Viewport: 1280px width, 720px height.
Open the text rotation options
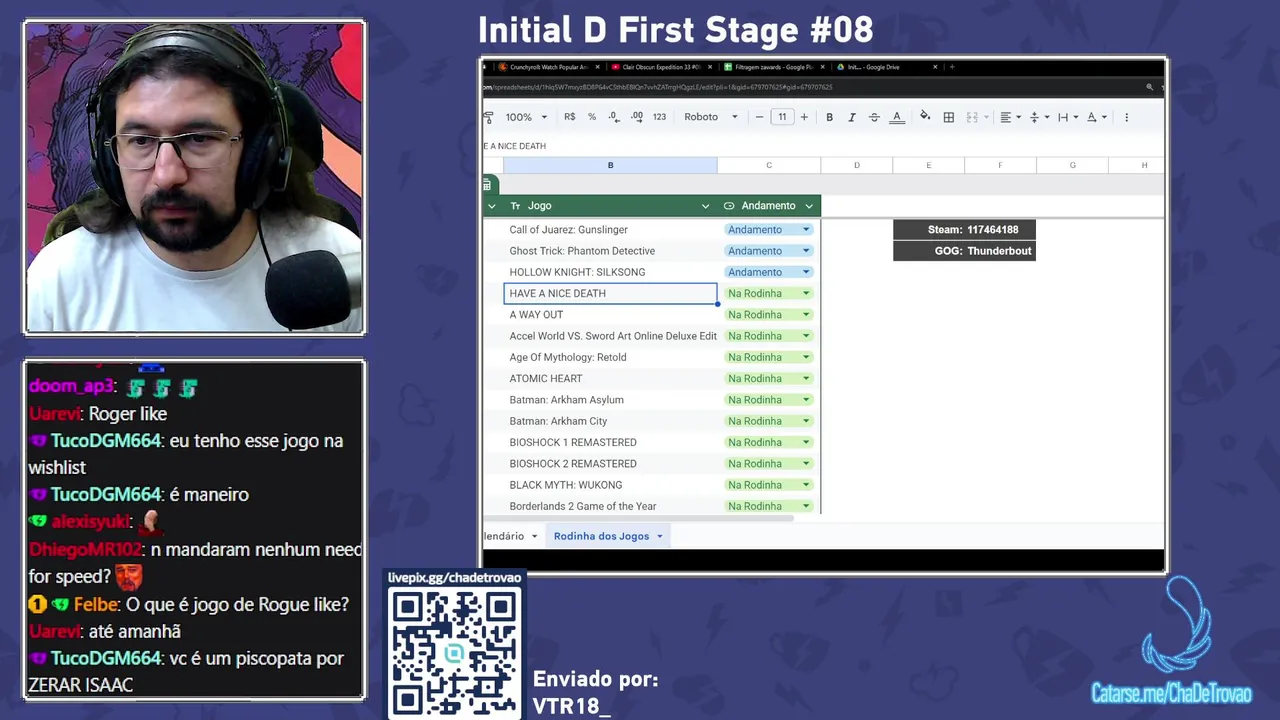(x=1097, y=117)
